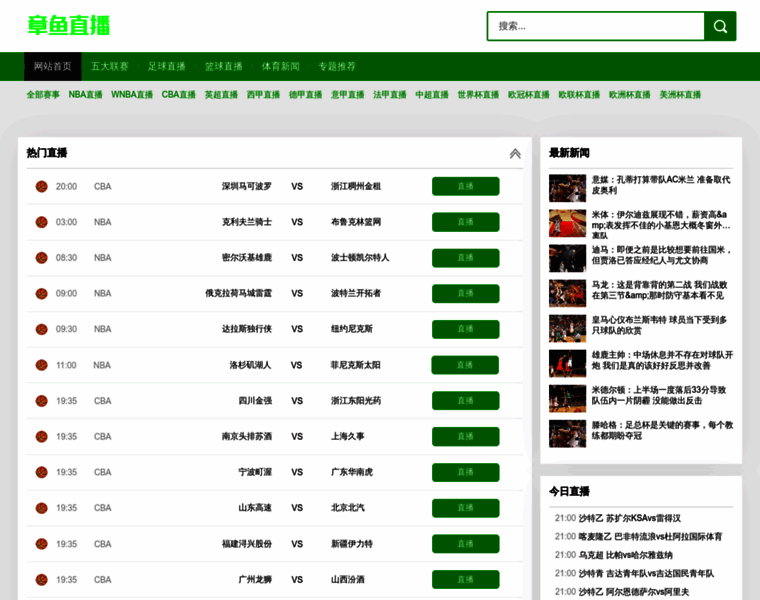Click 直播 button for 俄克拉荷马城雷霆 match
Screen dimensions: 760x600
(465, 293)
